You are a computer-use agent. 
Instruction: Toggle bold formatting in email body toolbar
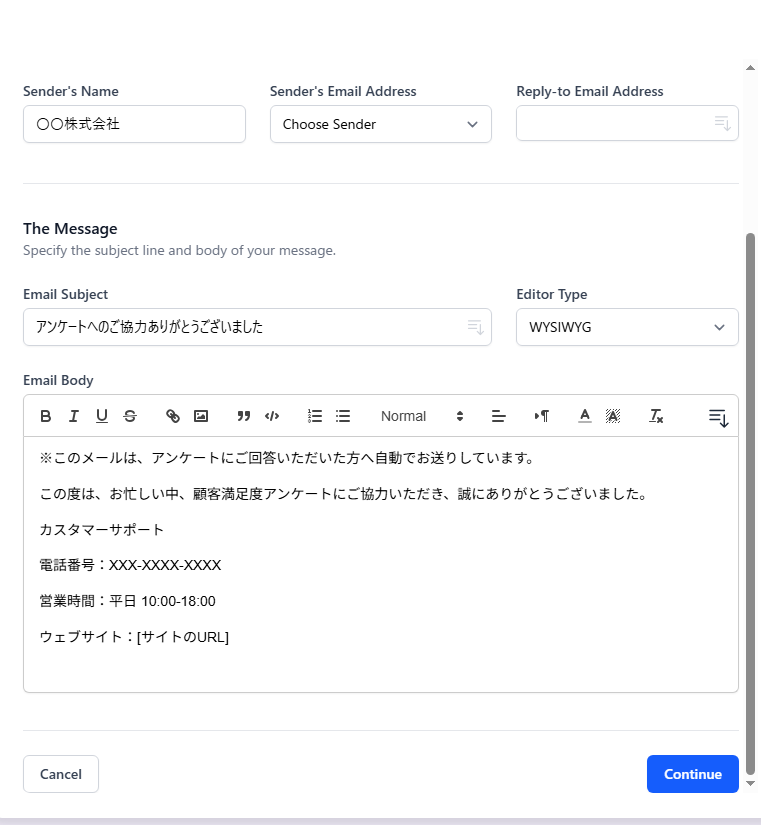[x=46, y=416]
